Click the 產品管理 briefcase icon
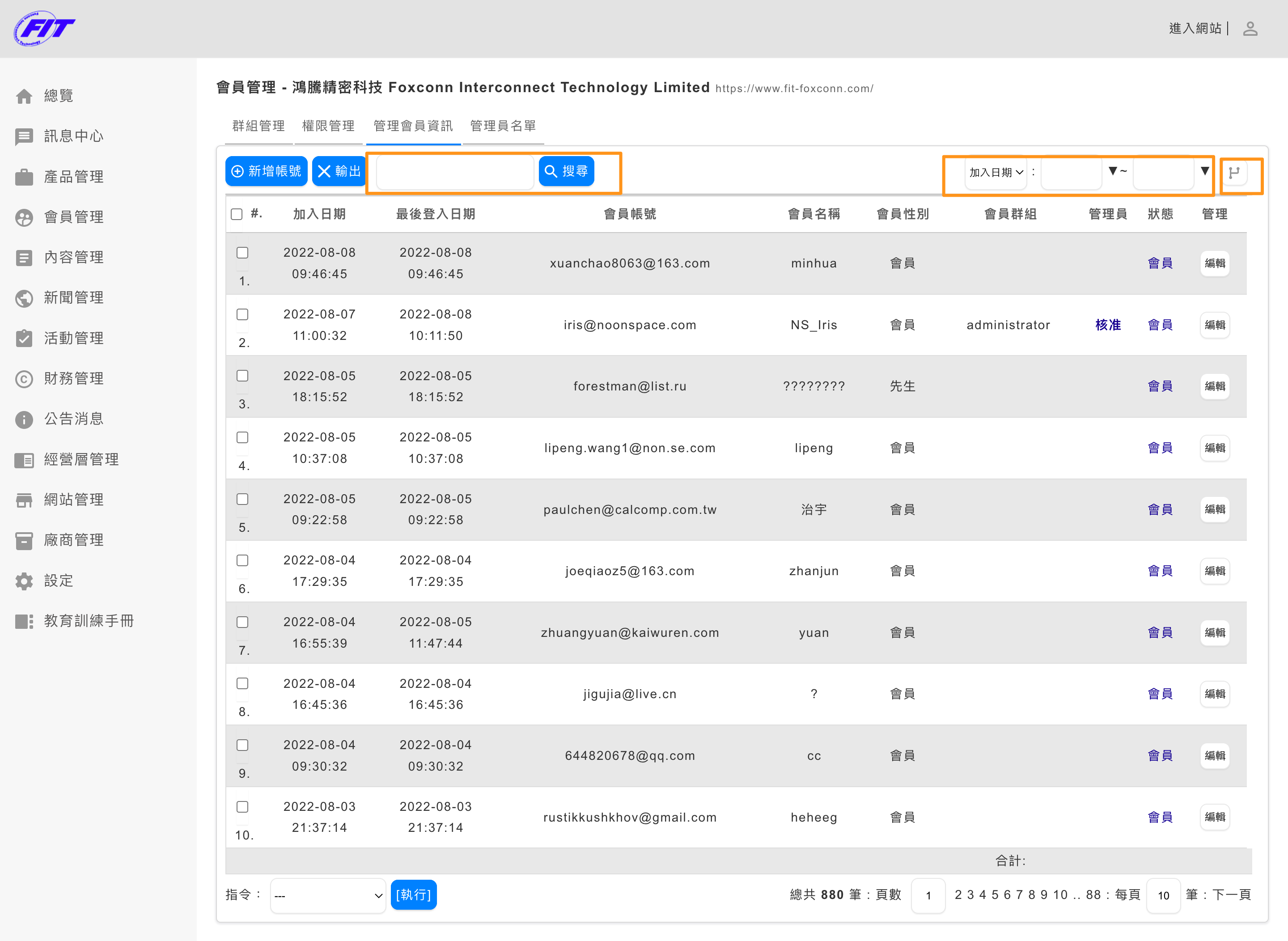Screen dimensions: 1288x941 [24, 177]
